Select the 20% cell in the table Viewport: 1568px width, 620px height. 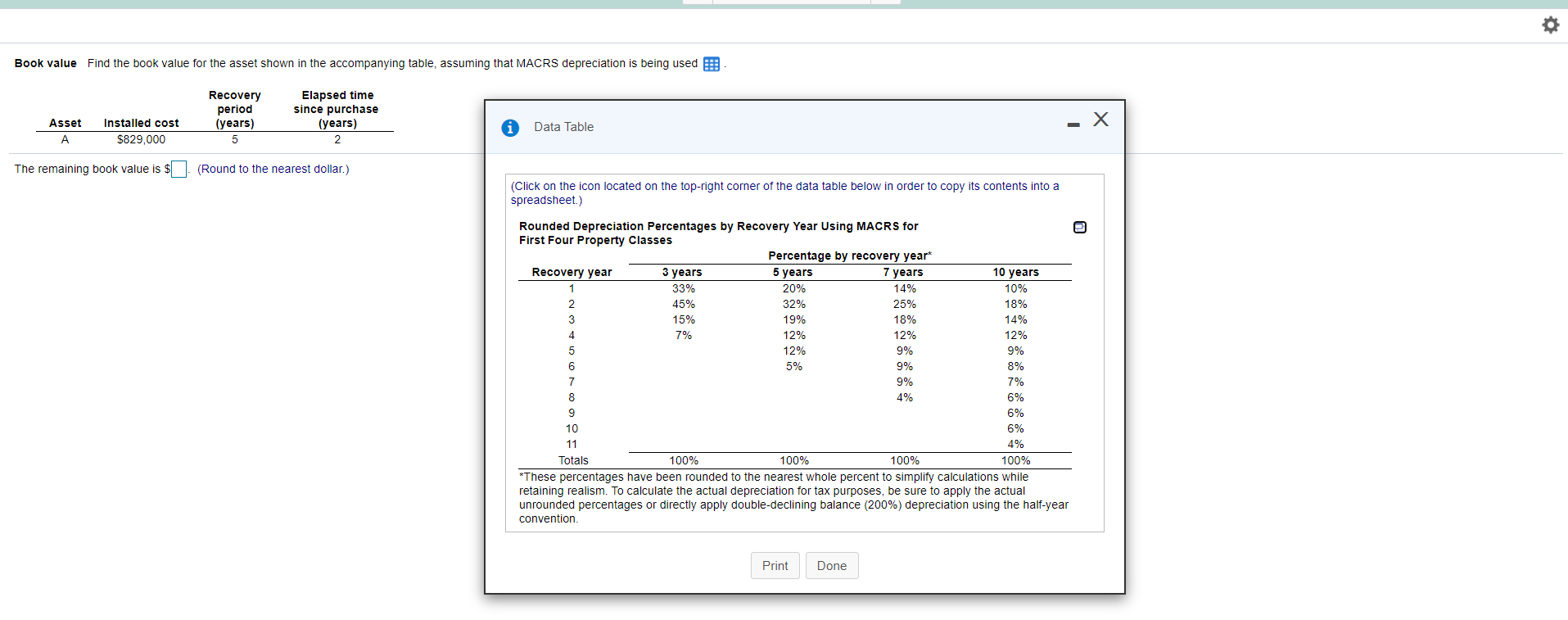(x=794, y=288)
